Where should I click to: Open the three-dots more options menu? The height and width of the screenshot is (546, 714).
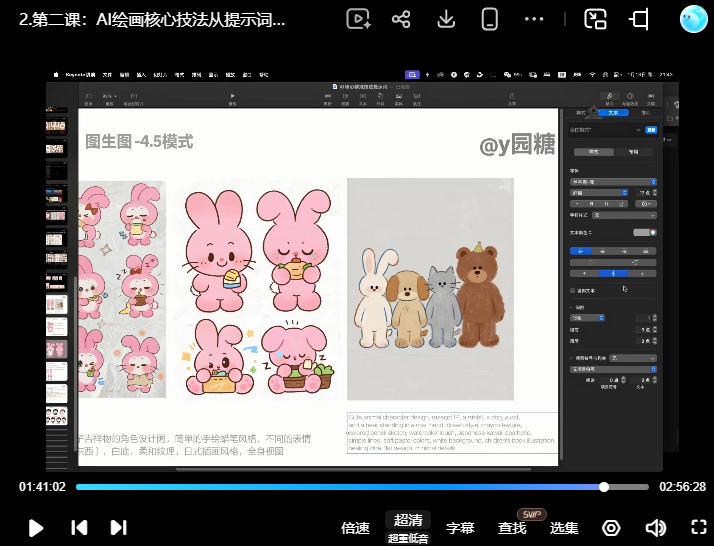pos(534,20)
